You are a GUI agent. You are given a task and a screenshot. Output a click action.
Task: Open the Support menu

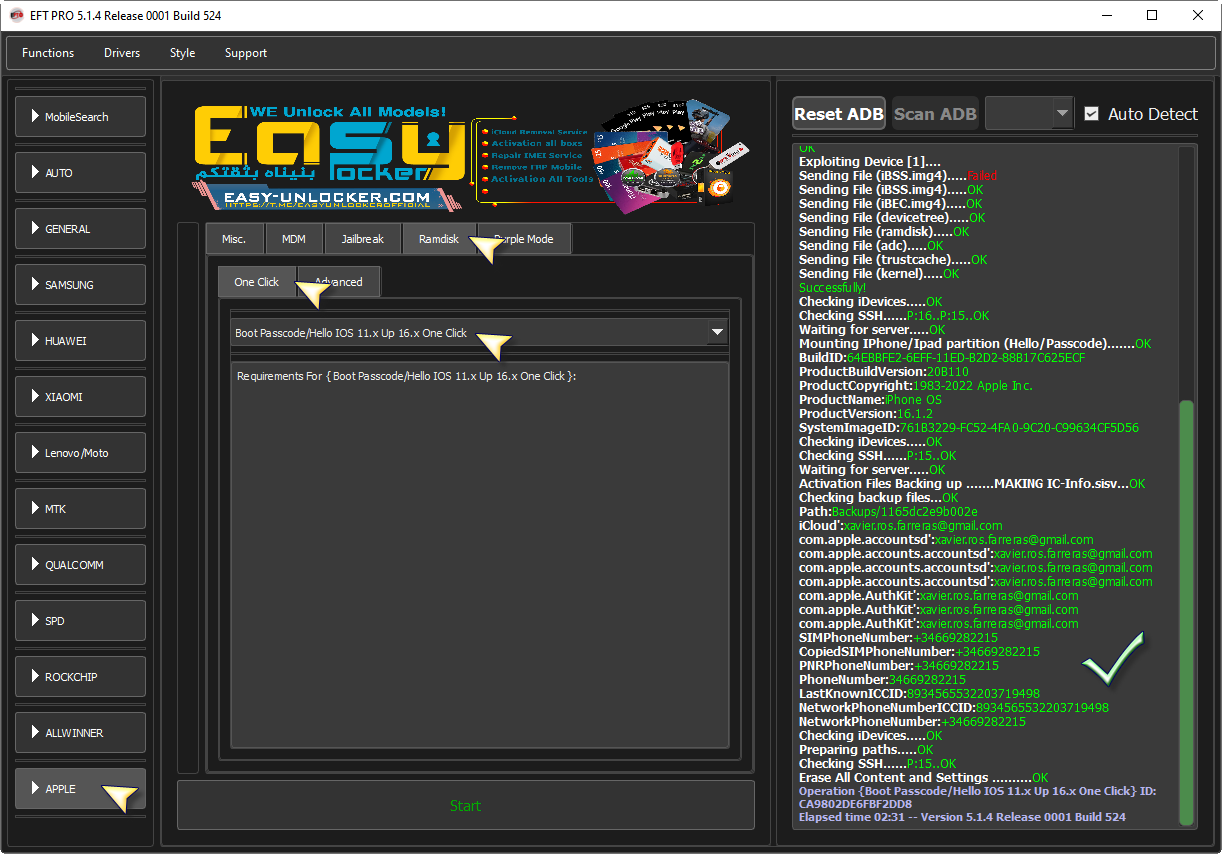[x=246, y=53]
